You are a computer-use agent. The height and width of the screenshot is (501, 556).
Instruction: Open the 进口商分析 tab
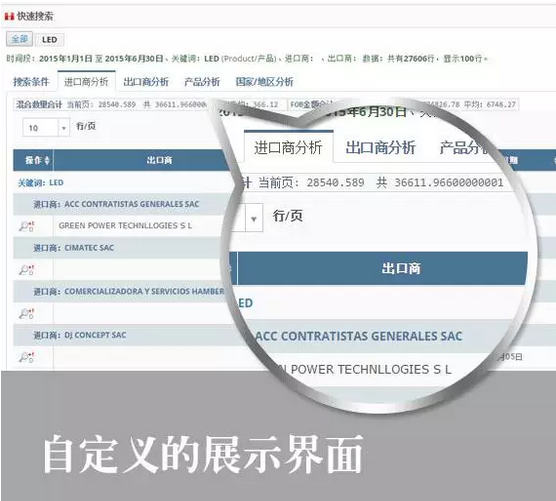pyautogui.click(x=86, y=82)
